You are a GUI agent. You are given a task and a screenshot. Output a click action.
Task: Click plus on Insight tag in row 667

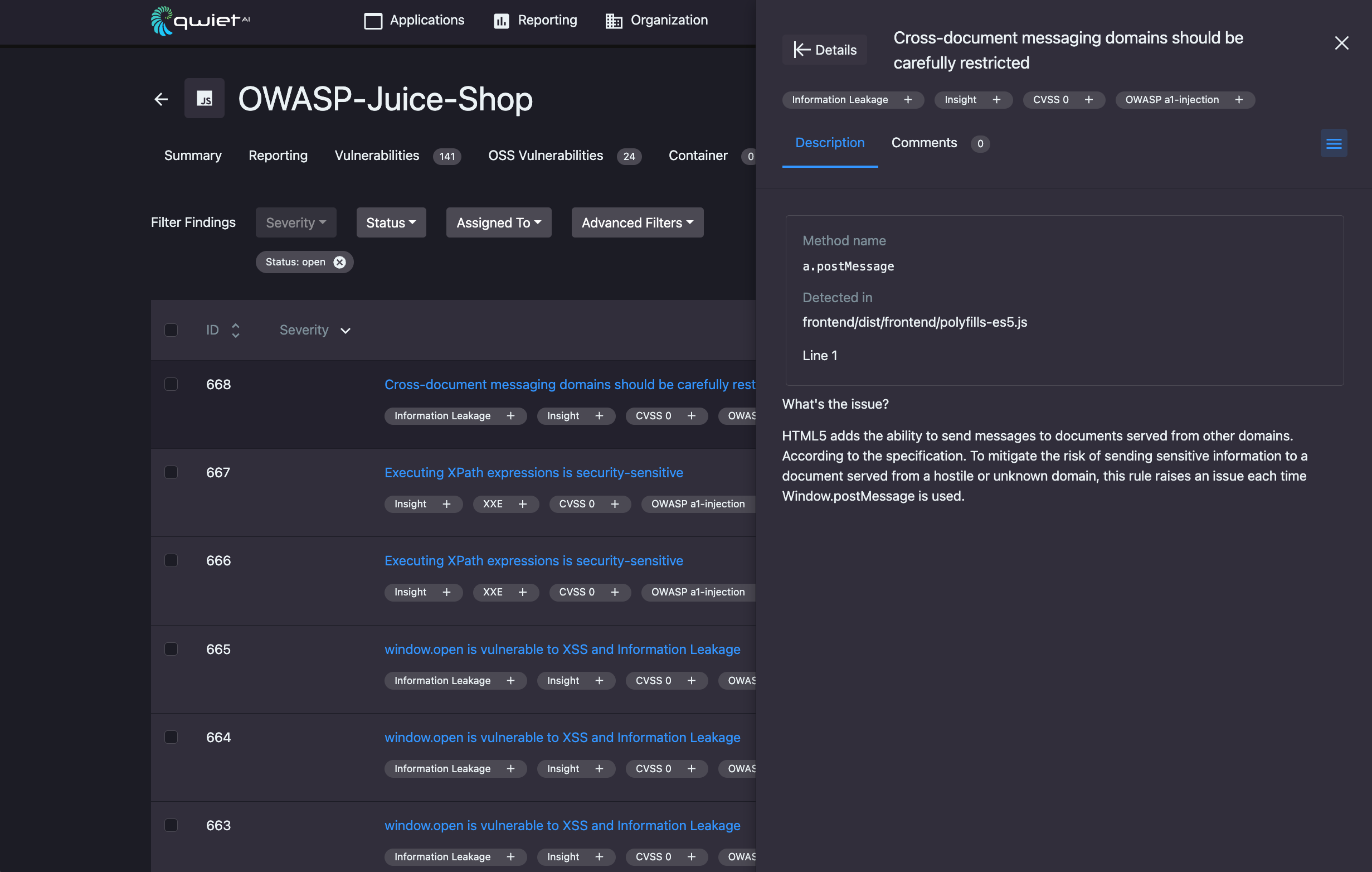pos(446,504)
